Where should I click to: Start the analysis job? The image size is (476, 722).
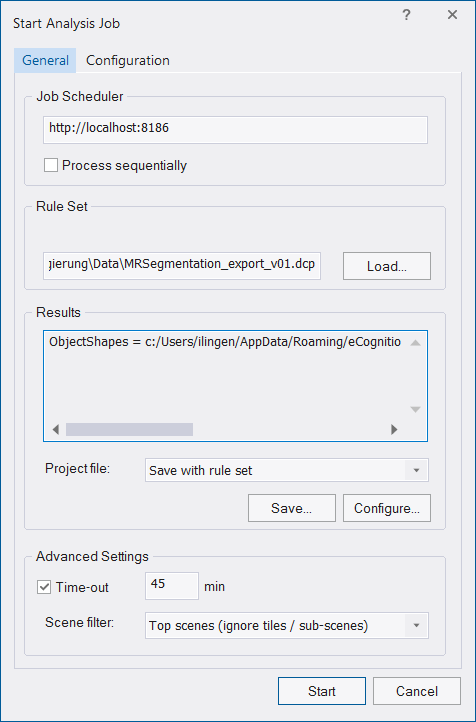[x=322, y=691]
